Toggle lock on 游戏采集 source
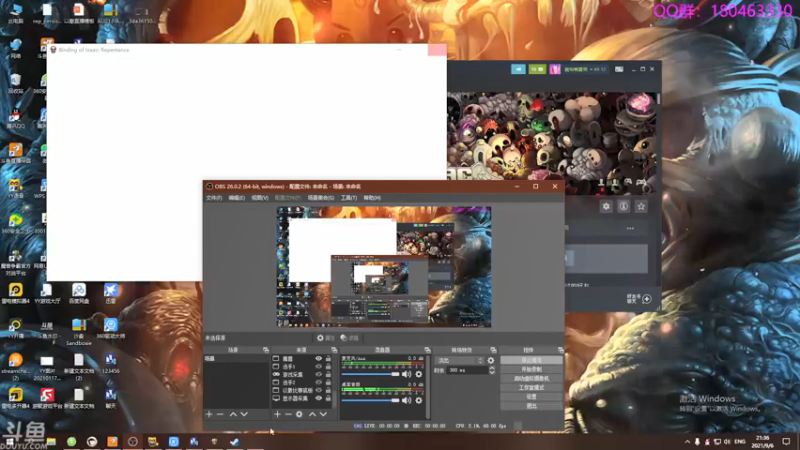800x450 pixels. (329, 374)
